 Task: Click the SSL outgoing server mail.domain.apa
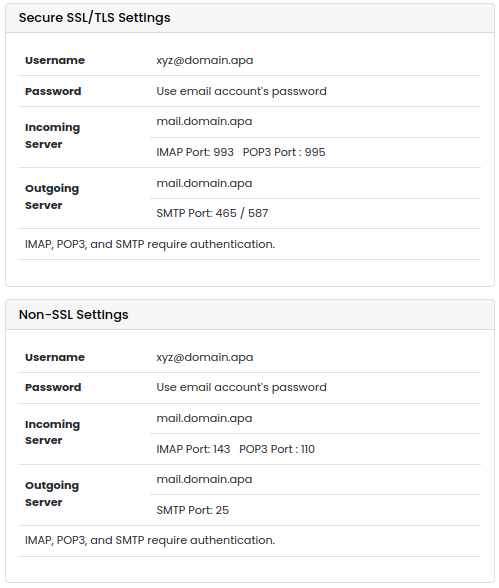tap(204, 183)
